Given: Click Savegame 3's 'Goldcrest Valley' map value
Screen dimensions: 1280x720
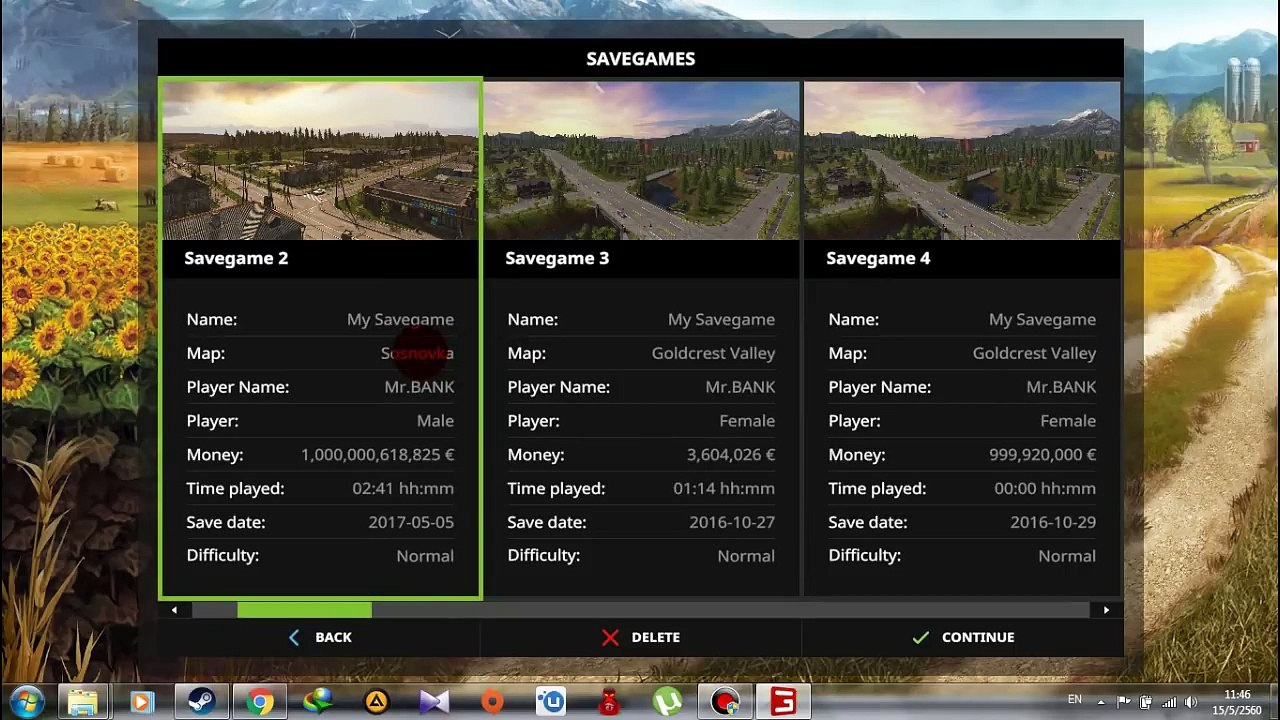Looking at the screenshot, I should click(713, 353).
